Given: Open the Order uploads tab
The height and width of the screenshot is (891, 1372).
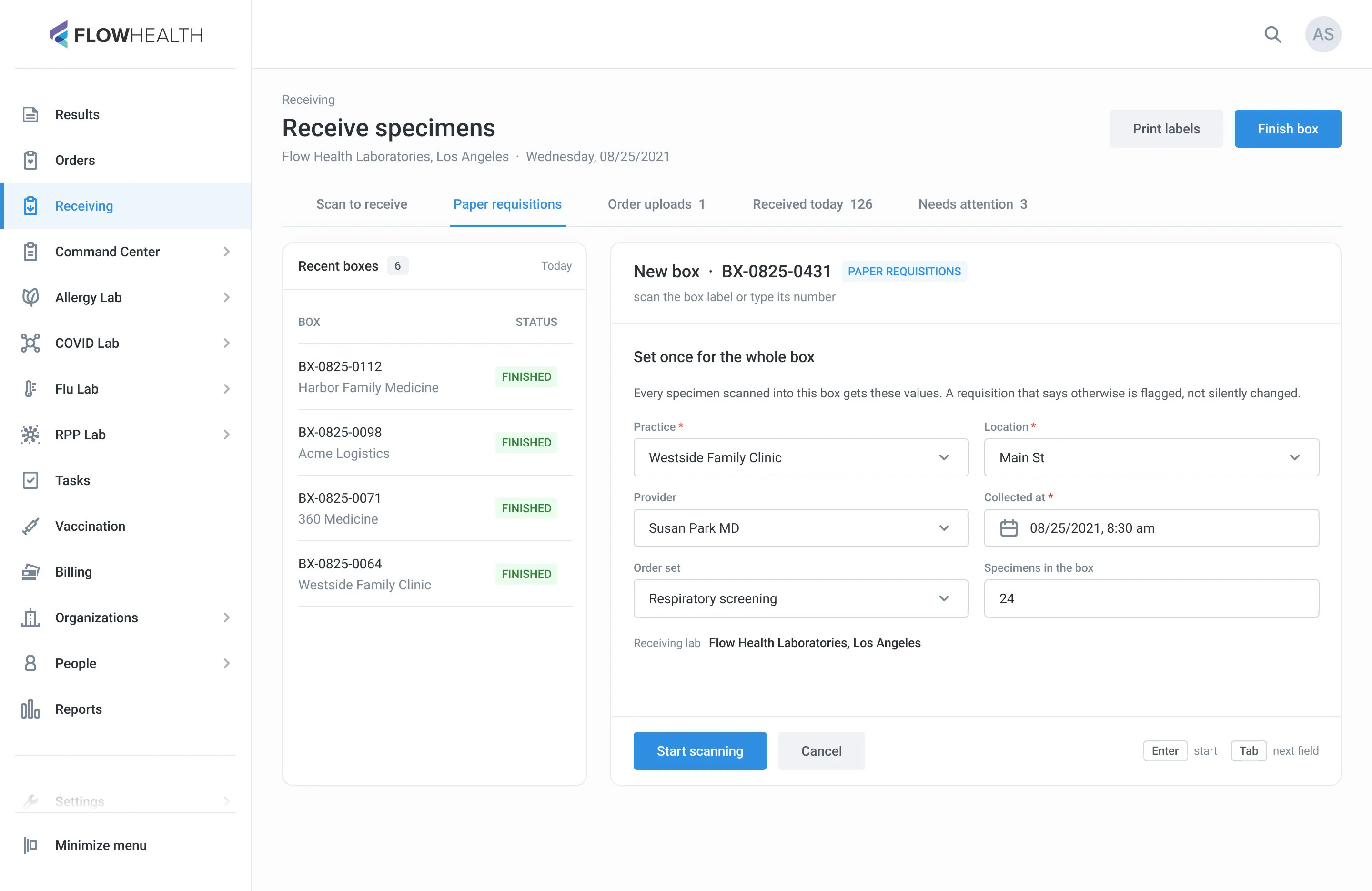Looking at the screenshot, I should pos(656,204).
